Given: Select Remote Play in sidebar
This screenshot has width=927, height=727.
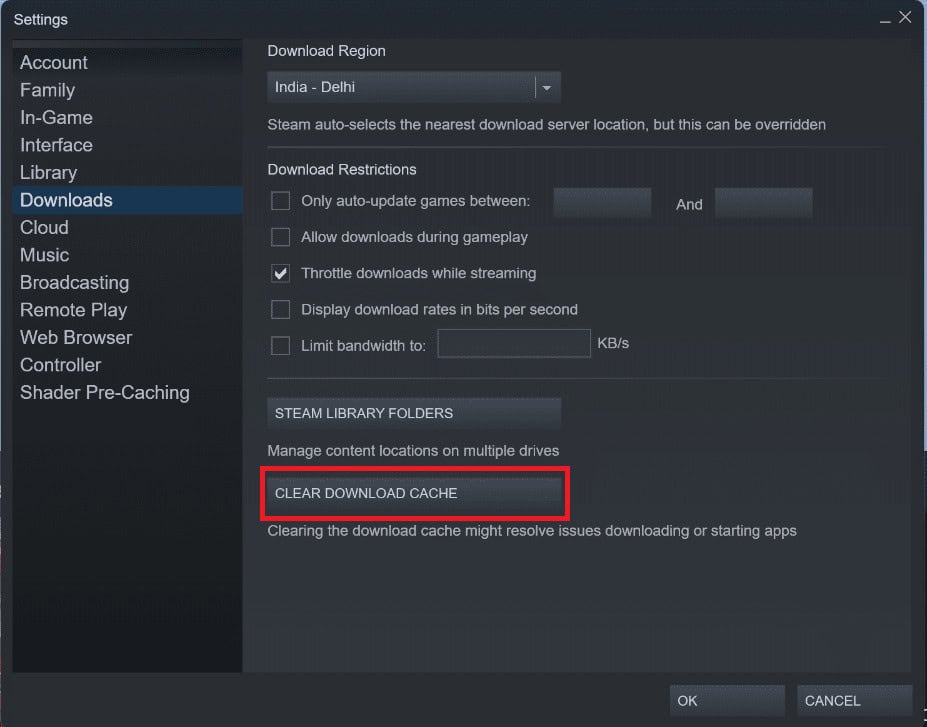Looking at the screenshot, I should pyautogui.click(x=127, y=310).
